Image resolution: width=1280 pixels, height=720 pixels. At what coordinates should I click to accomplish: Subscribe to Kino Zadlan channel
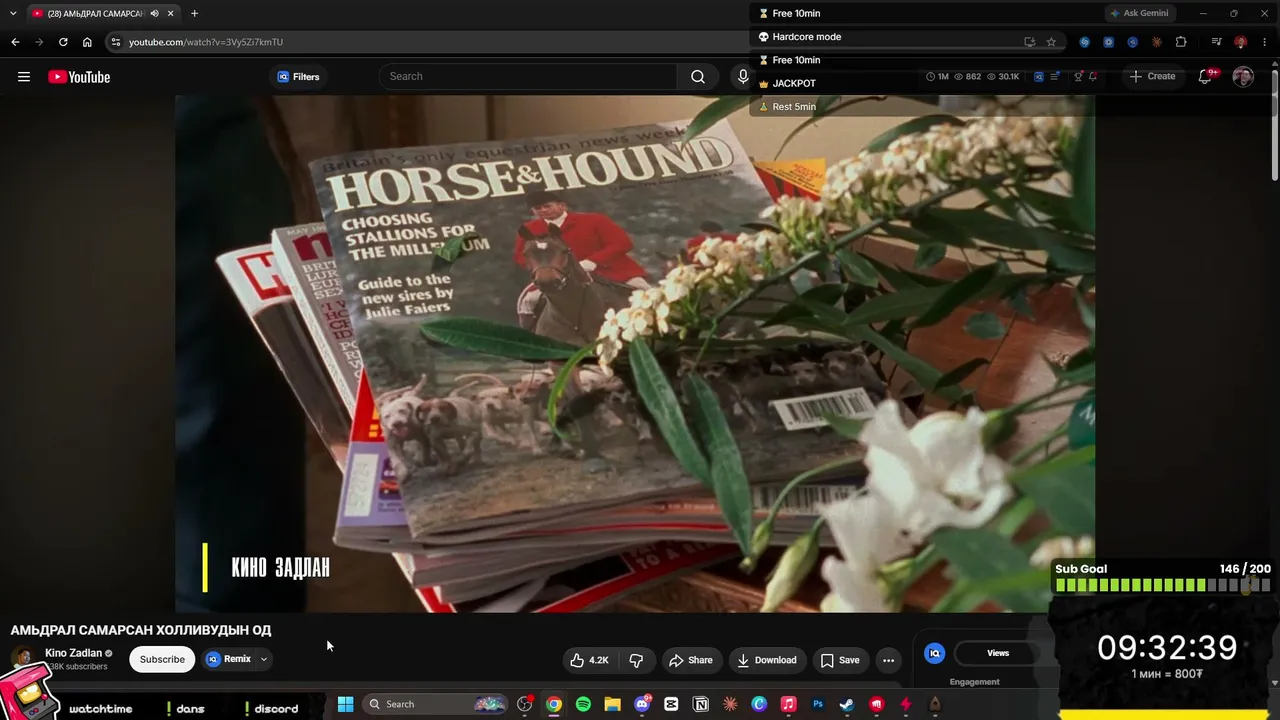tap(162, 659)
